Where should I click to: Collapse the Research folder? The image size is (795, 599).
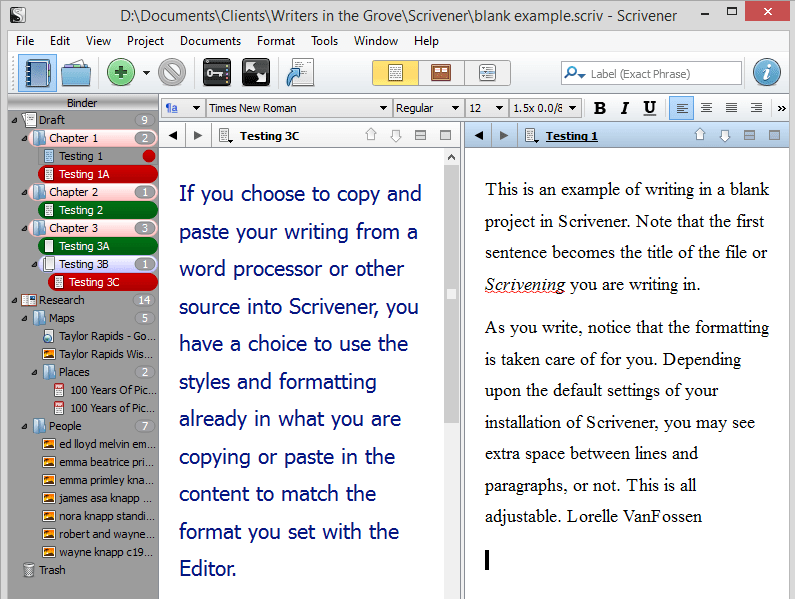14,300
